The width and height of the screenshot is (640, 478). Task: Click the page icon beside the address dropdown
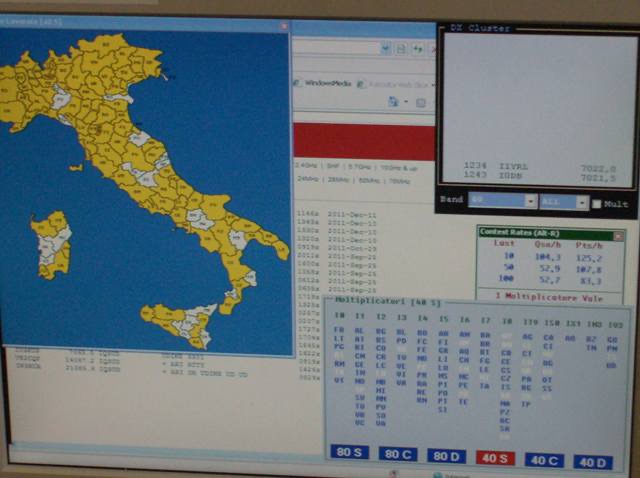tap(401, 49)
